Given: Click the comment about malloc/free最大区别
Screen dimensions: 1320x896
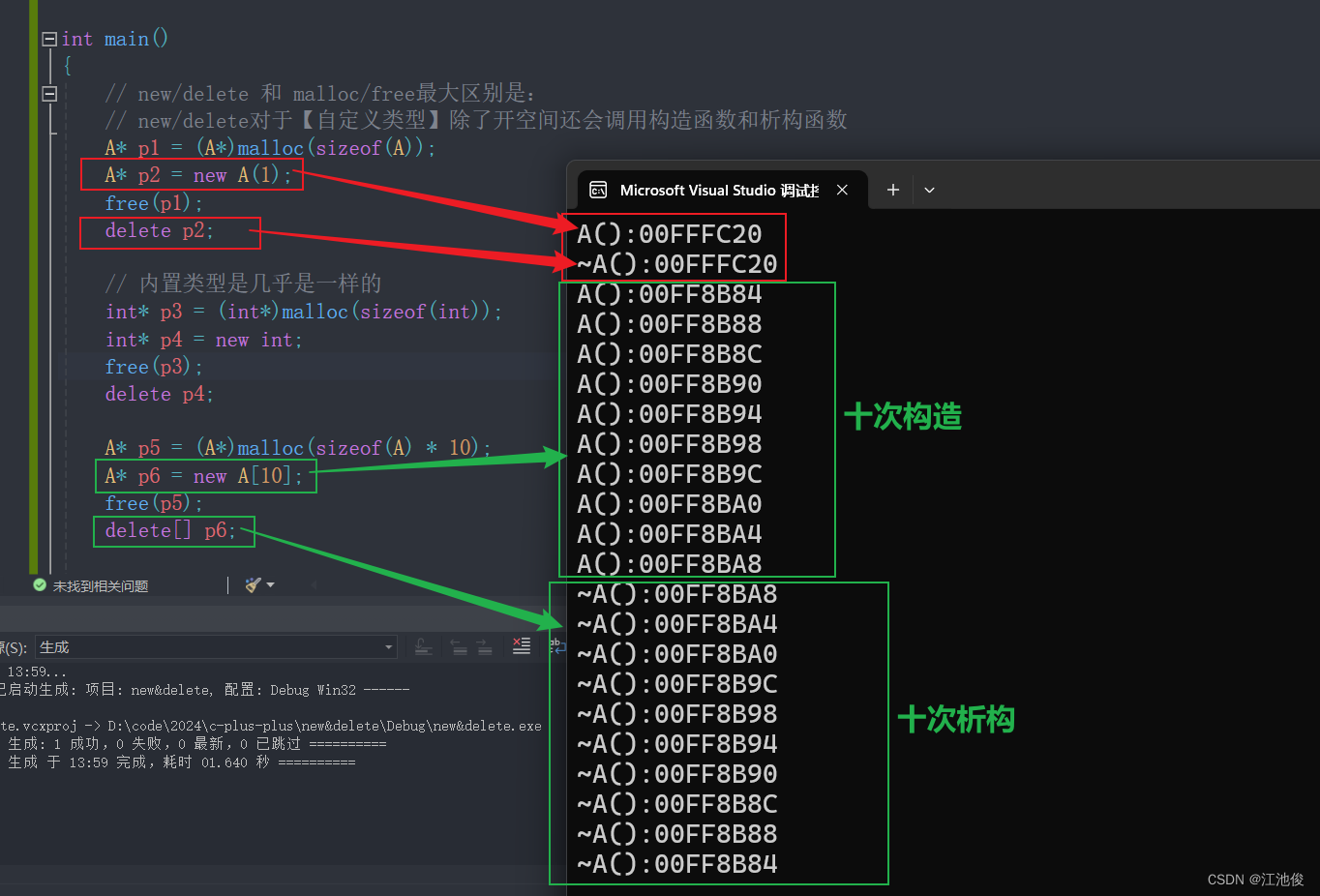Looking at the screenshot, I should click(320, 94).
